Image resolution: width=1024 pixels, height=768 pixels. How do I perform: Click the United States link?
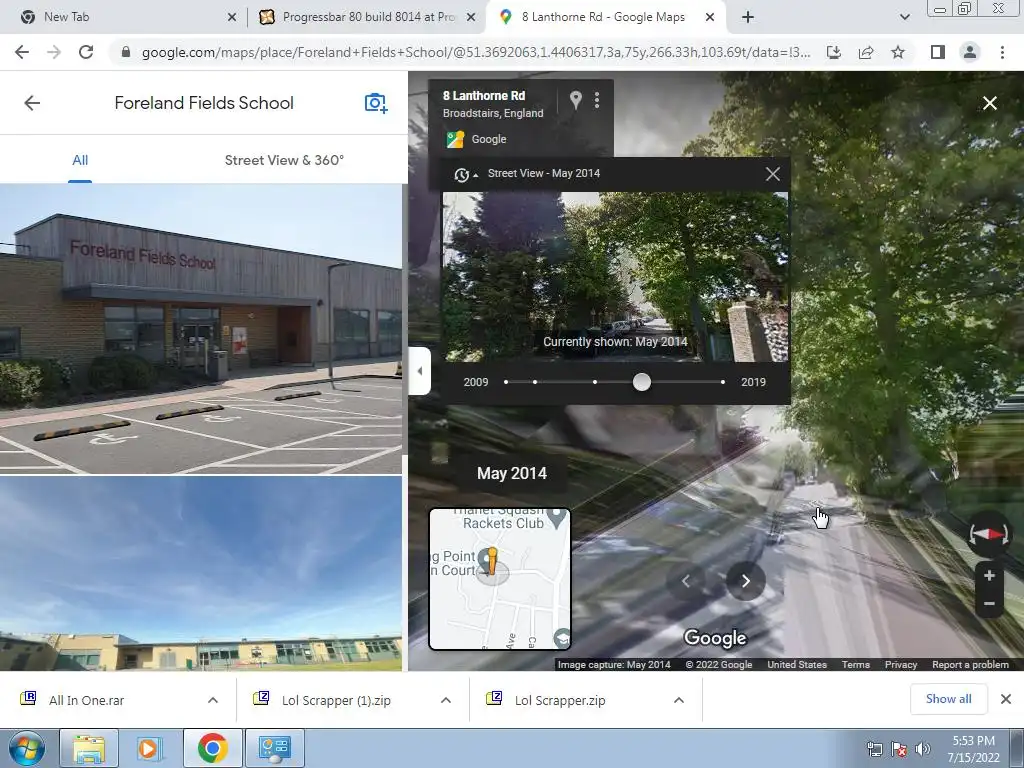(797, 664)
